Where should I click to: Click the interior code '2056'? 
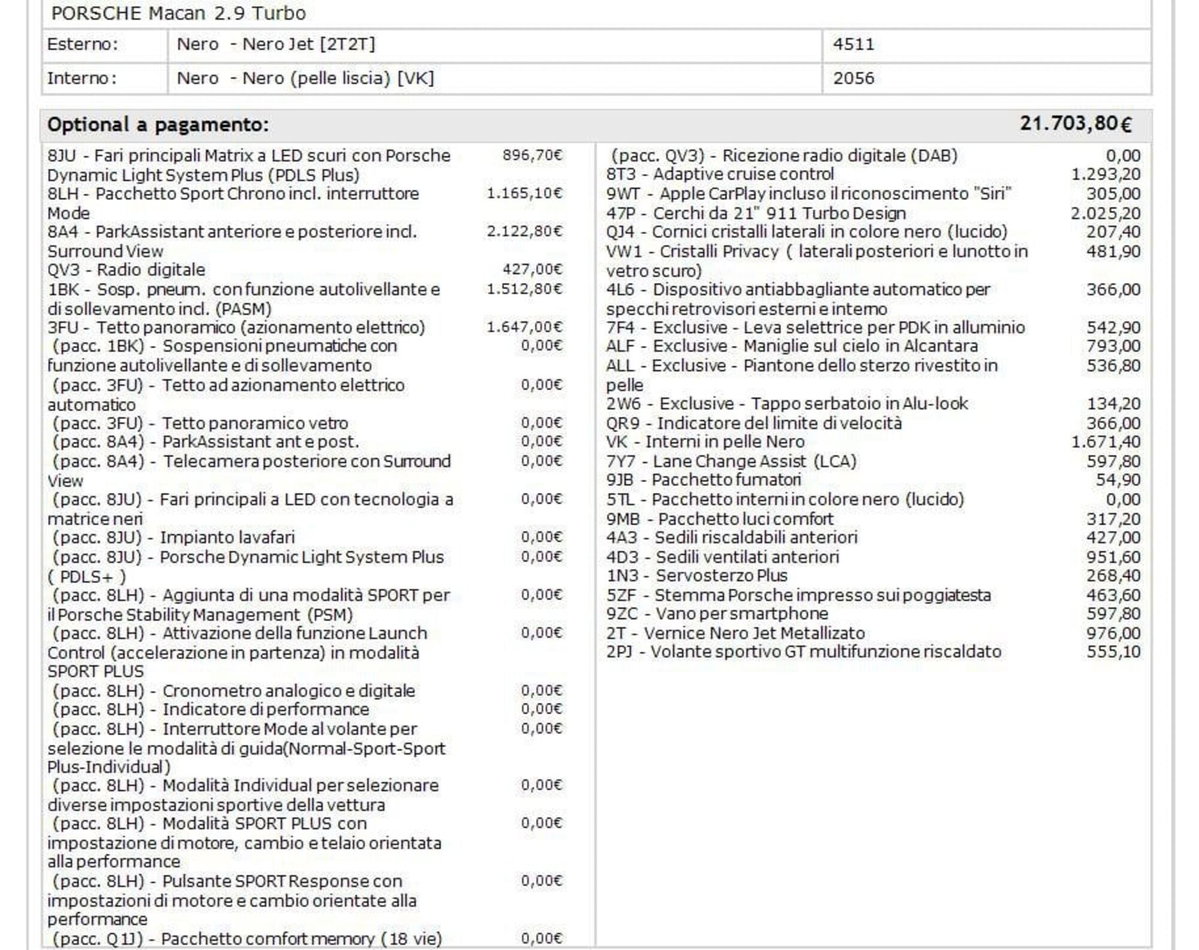[x=853, y=78]
